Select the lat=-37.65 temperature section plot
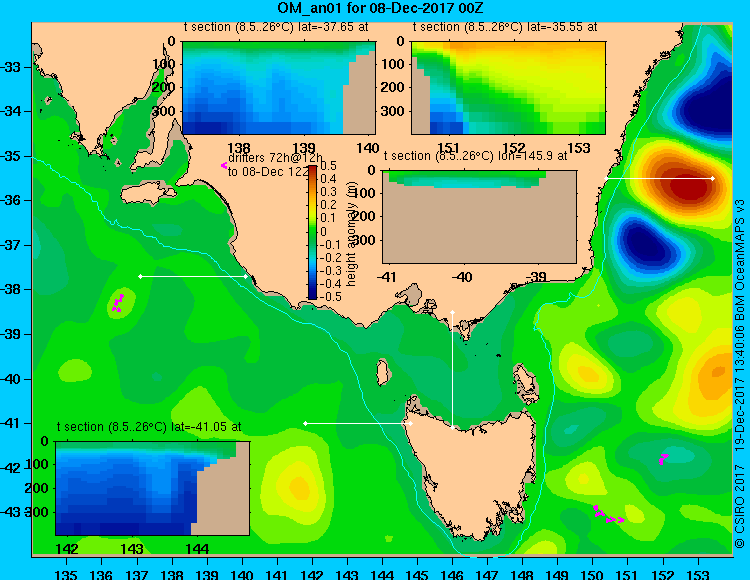 click(279, 88)
